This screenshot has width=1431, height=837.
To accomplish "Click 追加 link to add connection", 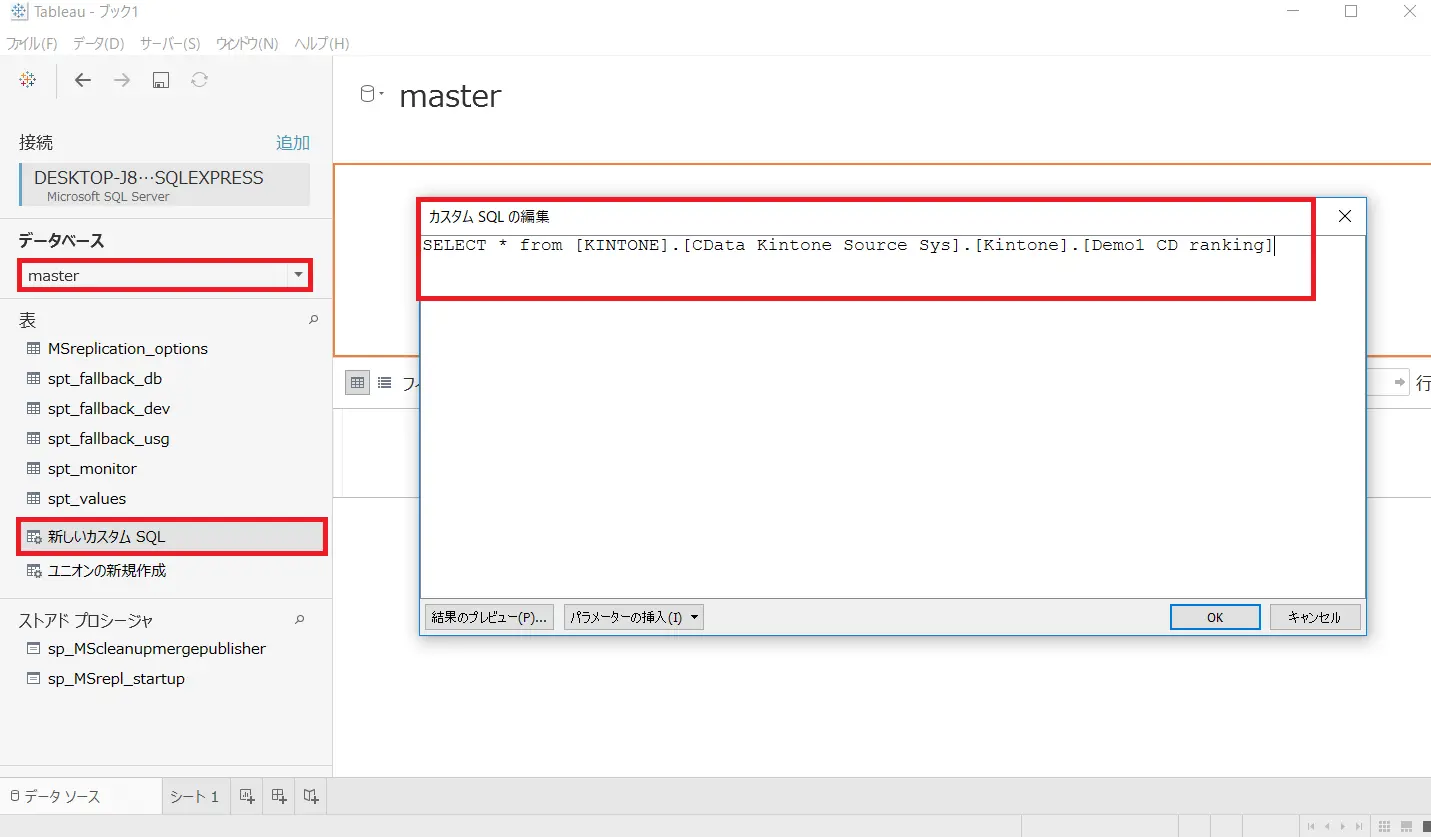I will click(293, 143).
